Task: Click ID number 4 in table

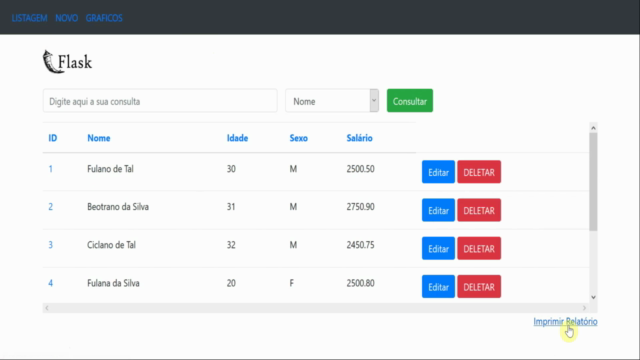Action: click(51, 283)
